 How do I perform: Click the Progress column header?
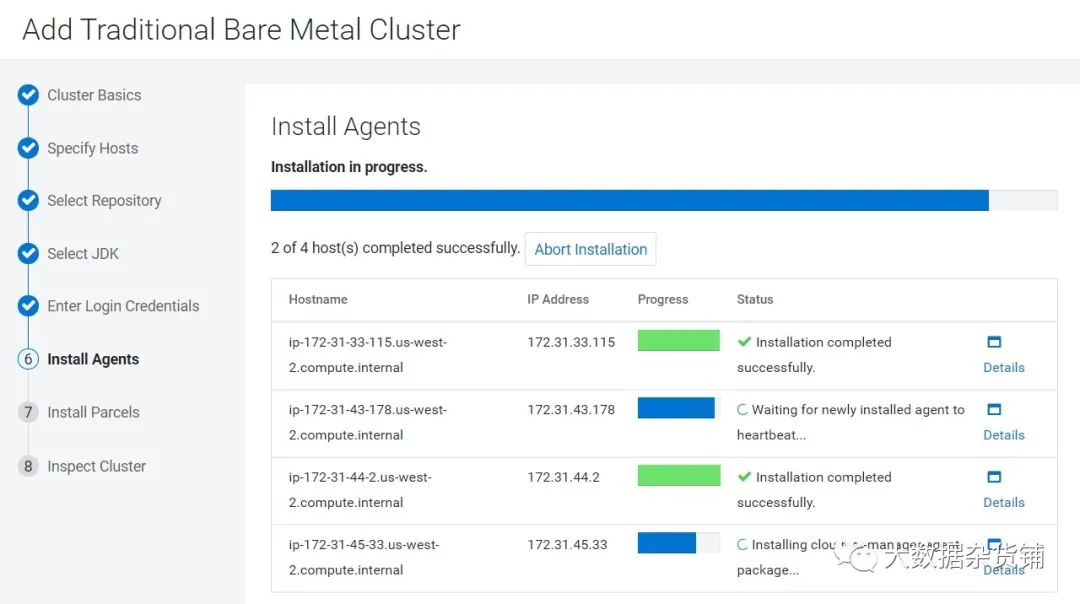point(663,300)
